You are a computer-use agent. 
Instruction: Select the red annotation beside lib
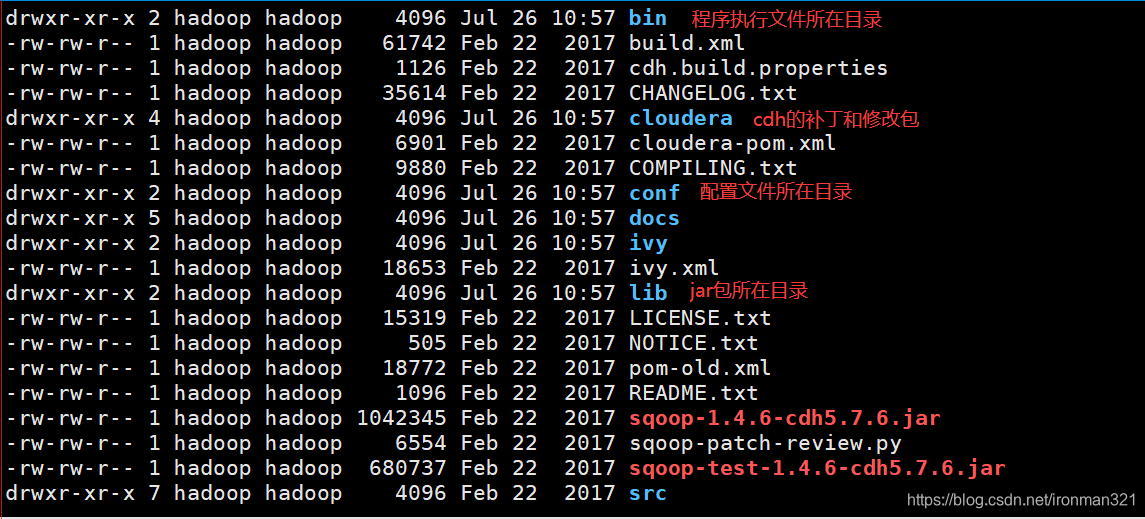pos(748,291)
